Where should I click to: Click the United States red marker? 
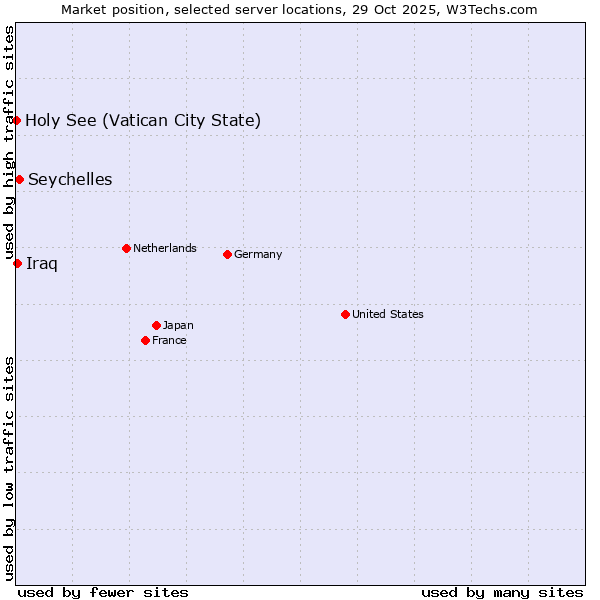click(345, 314)
